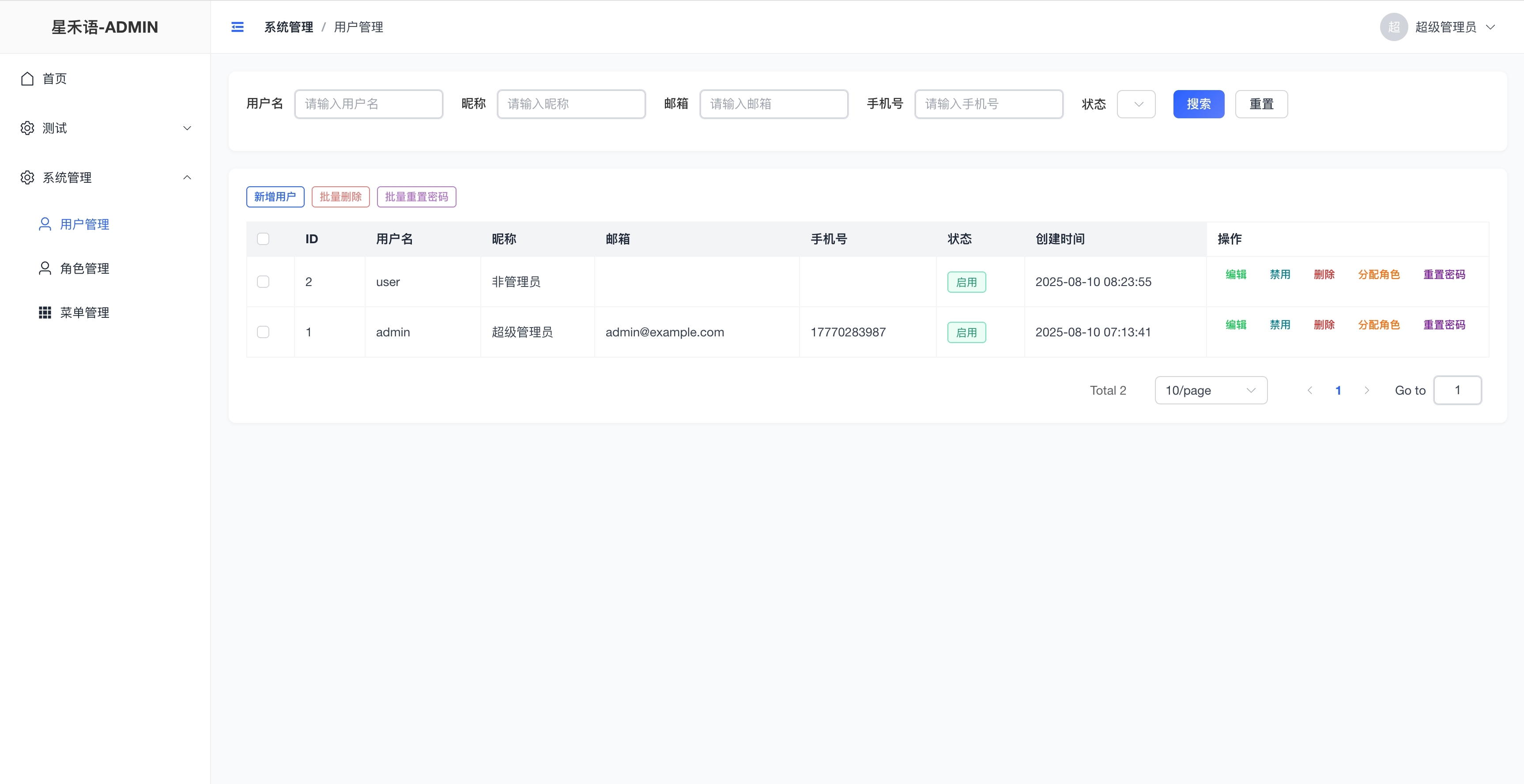The height and width of the screenshot is (784, 1524).
Task: Click the Go to page number field
Action: click(x=1457, y=391)
